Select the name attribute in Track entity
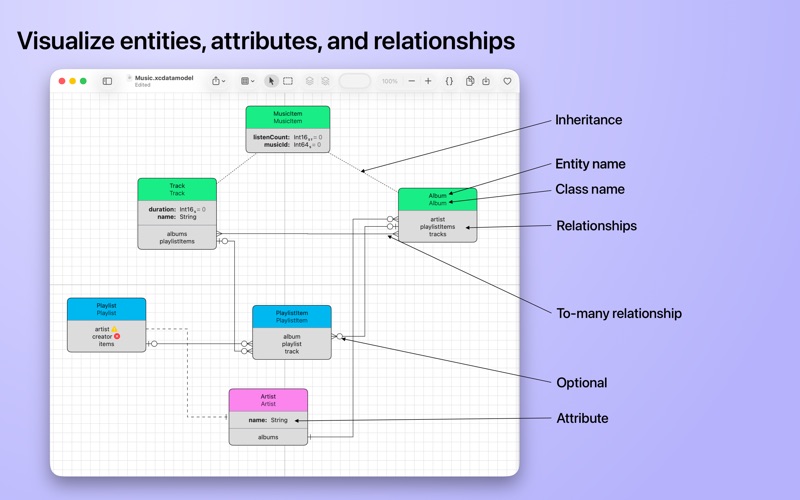Image resolution: width=800 pixels, height=500 pixels. (x=177, y=217)
